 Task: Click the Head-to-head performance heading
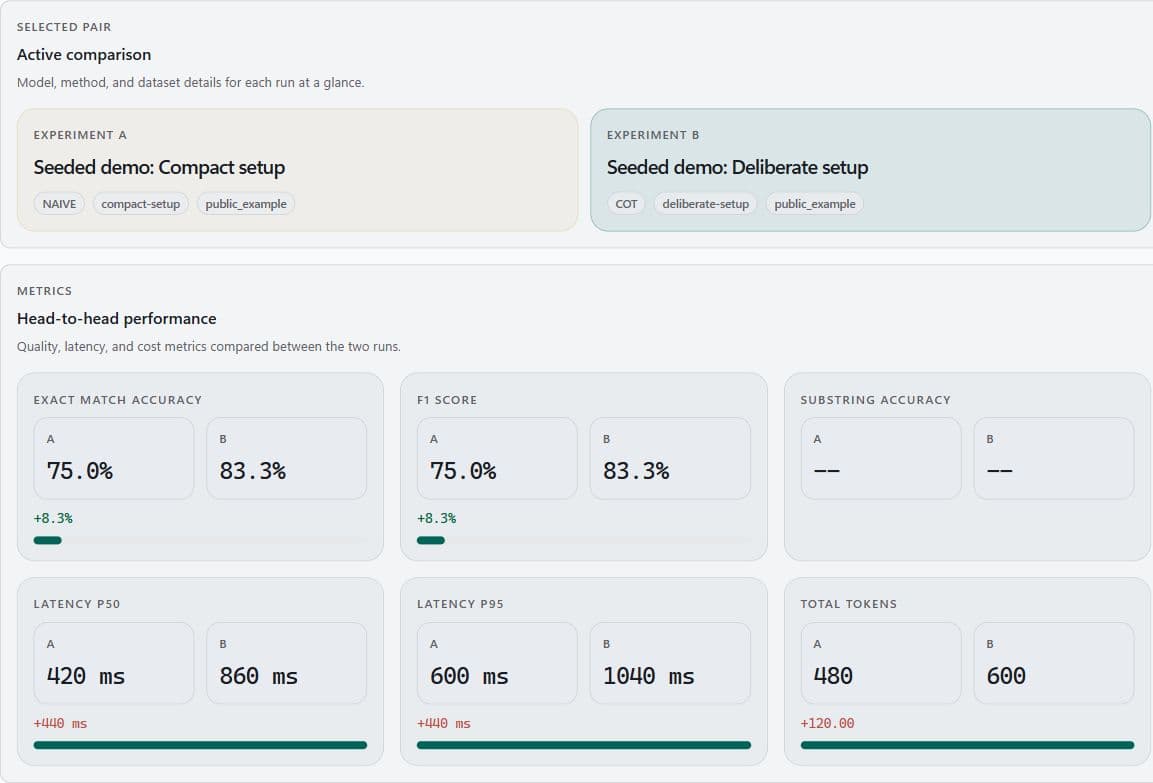pos(117,318)
